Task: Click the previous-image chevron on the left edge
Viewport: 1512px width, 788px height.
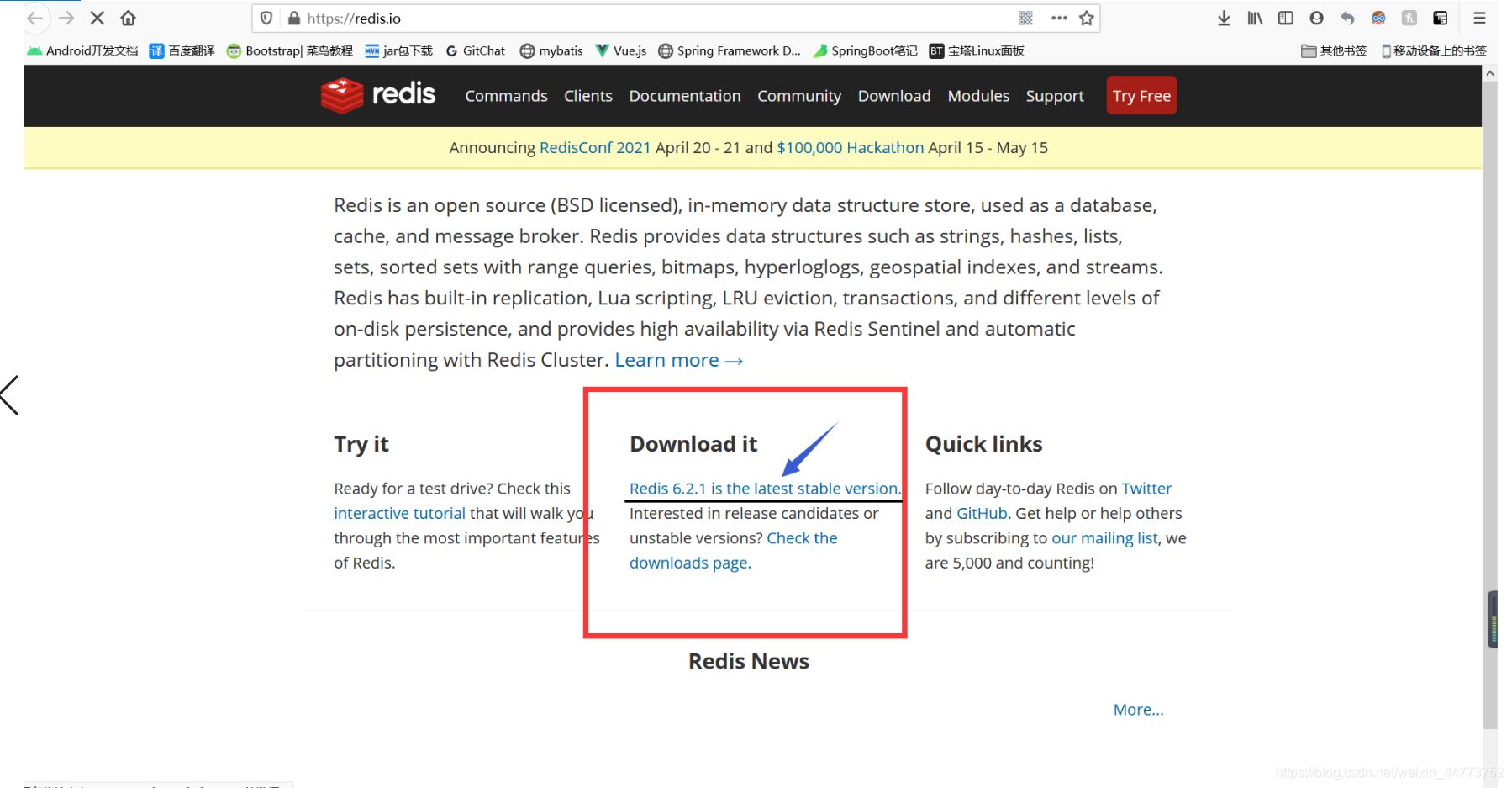Action: (x=10, y=395)
